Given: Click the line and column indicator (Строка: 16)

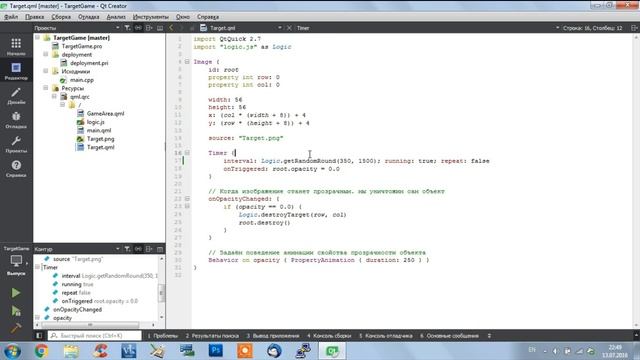Looking at the screenshot, I should 592,28.
